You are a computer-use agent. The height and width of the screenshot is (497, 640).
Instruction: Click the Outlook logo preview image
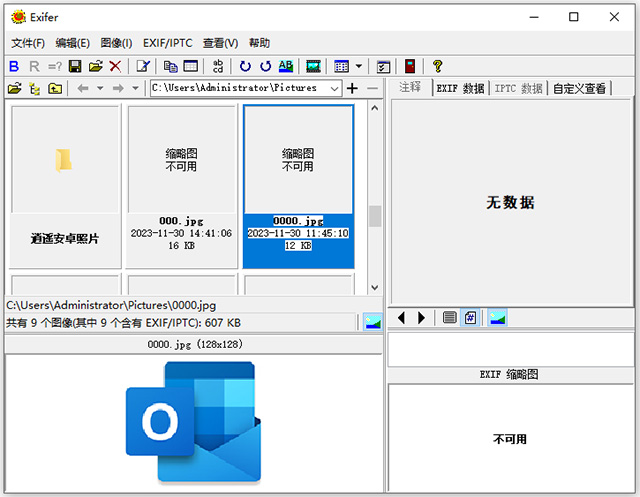tap(193, 423)
